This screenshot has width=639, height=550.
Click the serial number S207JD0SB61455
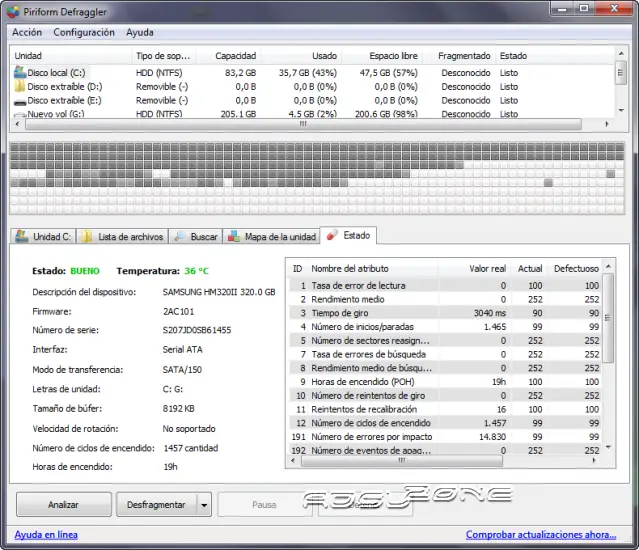pyautogui.click(x=197, y=330)
